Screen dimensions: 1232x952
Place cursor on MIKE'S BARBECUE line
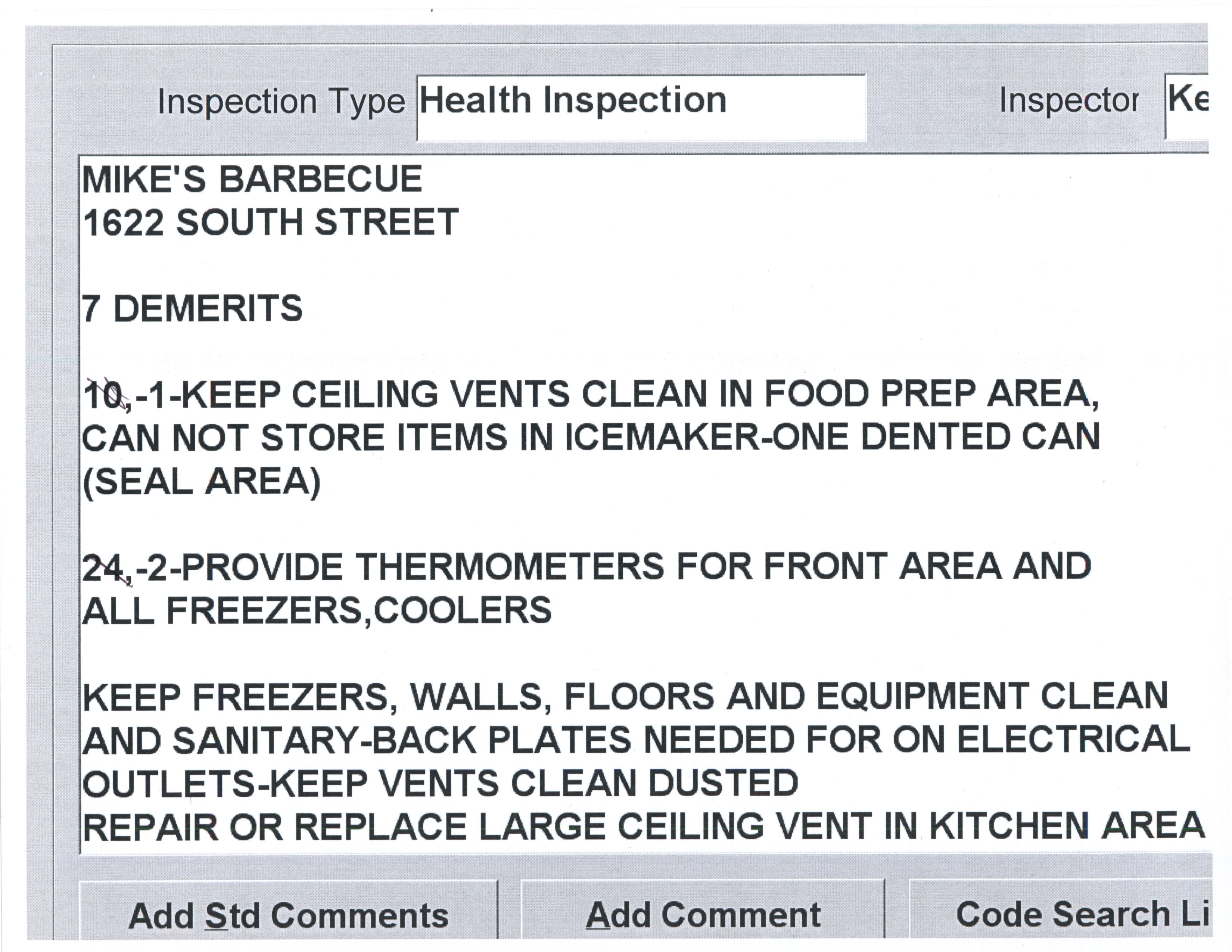[252, 179]
